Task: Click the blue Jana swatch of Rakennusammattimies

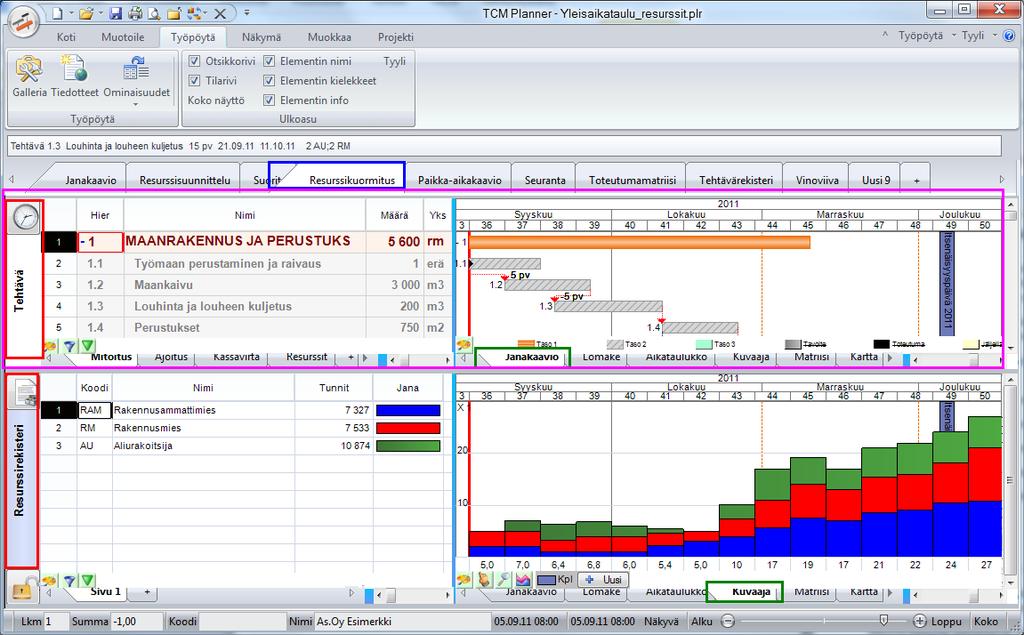Action: pyautogui.click(x=408, y=410)
